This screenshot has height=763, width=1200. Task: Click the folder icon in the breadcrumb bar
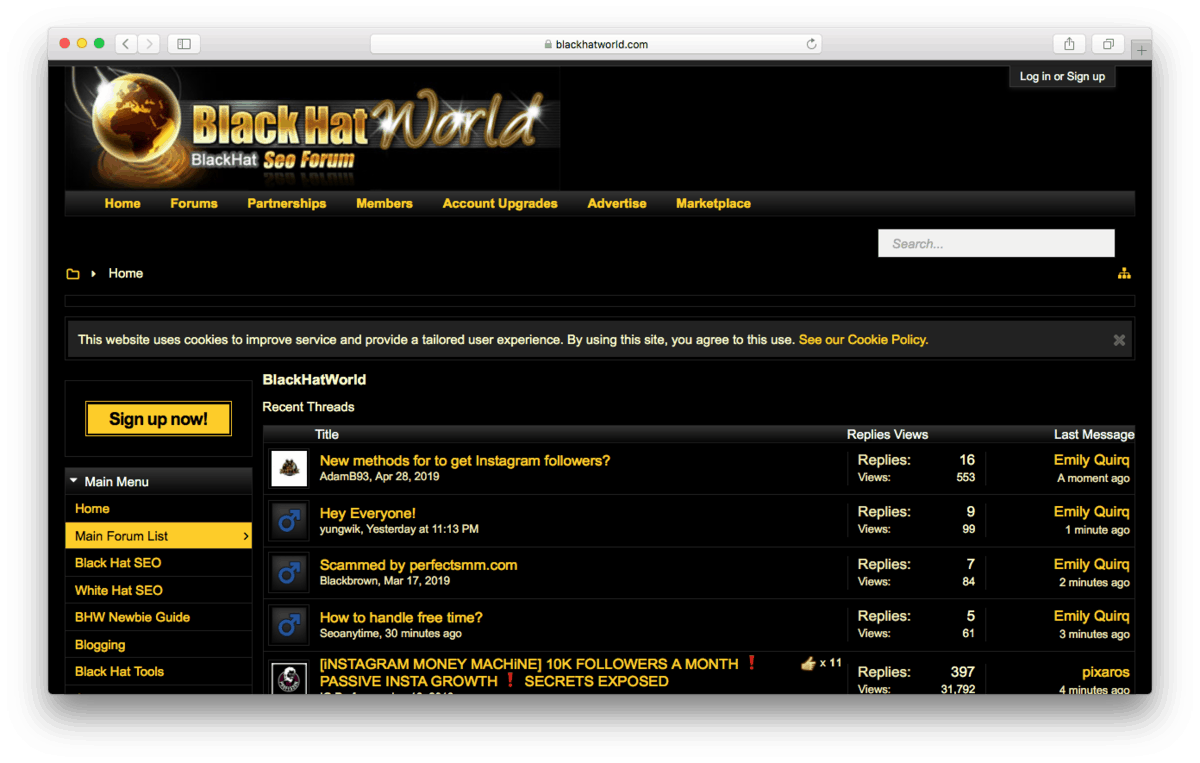(x=73, y=272)
